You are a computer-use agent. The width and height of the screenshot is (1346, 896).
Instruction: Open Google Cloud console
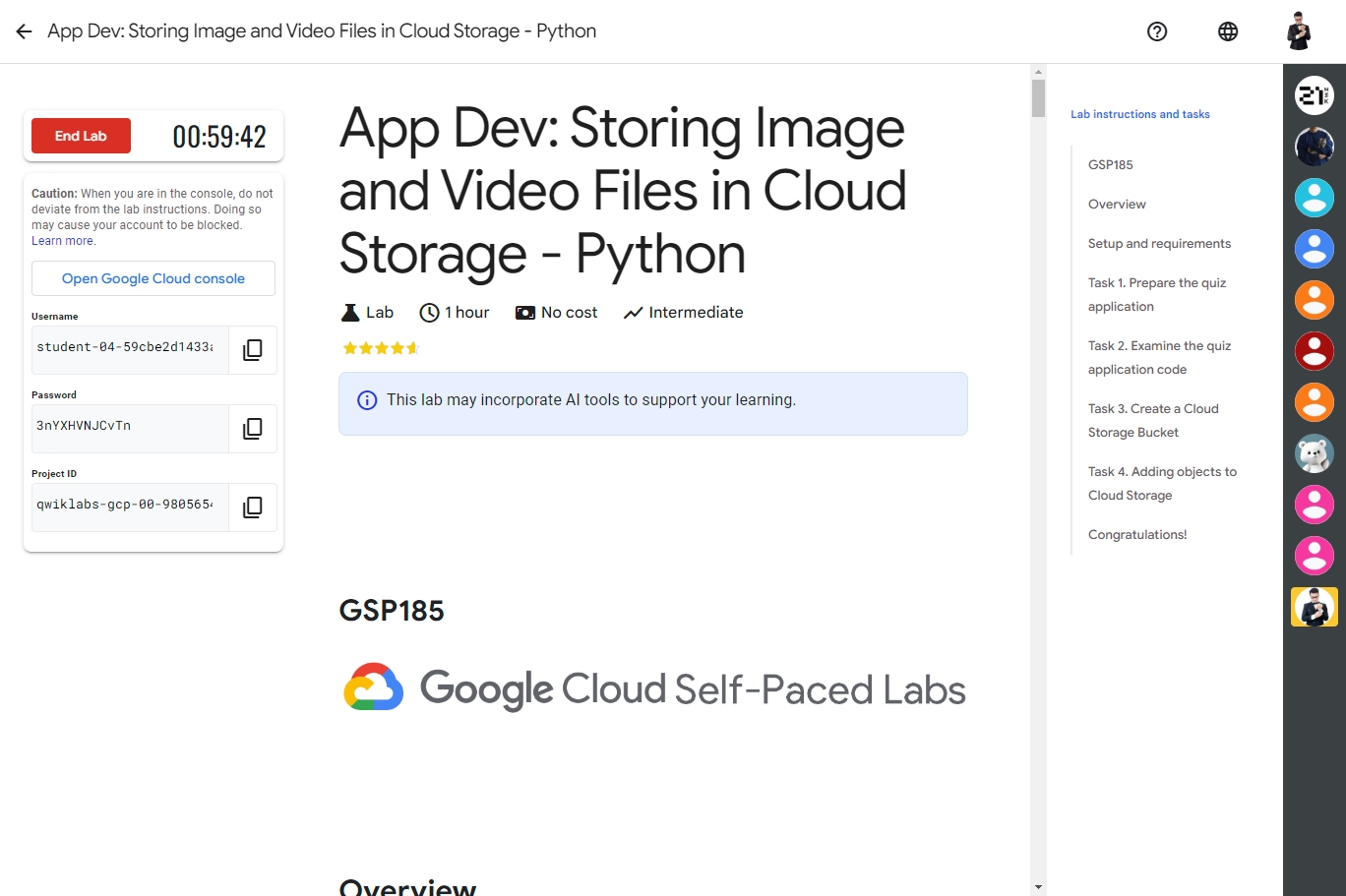[153, 278]
